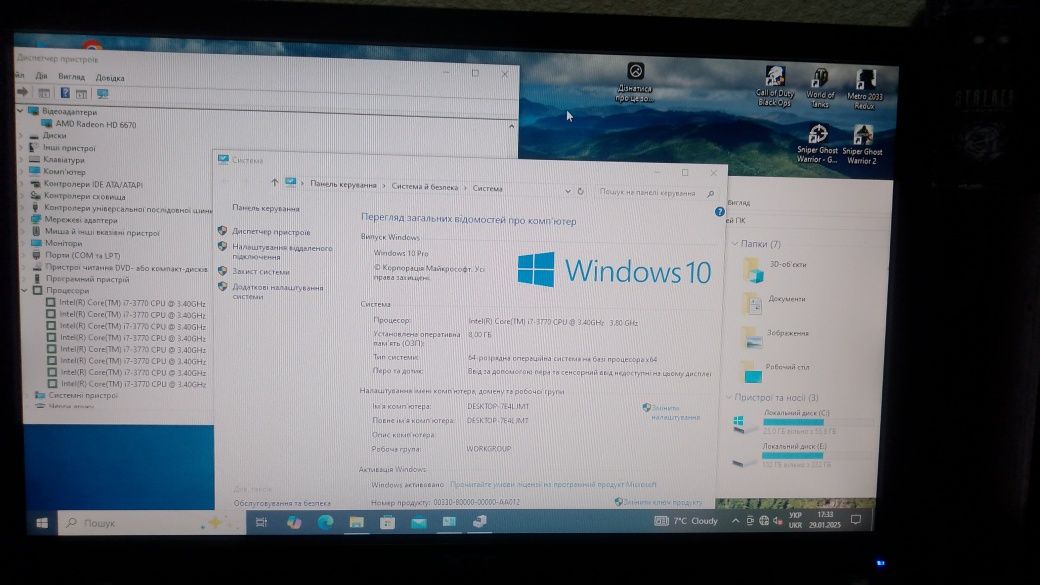
Task: Open the Дізнатися про це зображення icon
Action: [x=635, y=82]
